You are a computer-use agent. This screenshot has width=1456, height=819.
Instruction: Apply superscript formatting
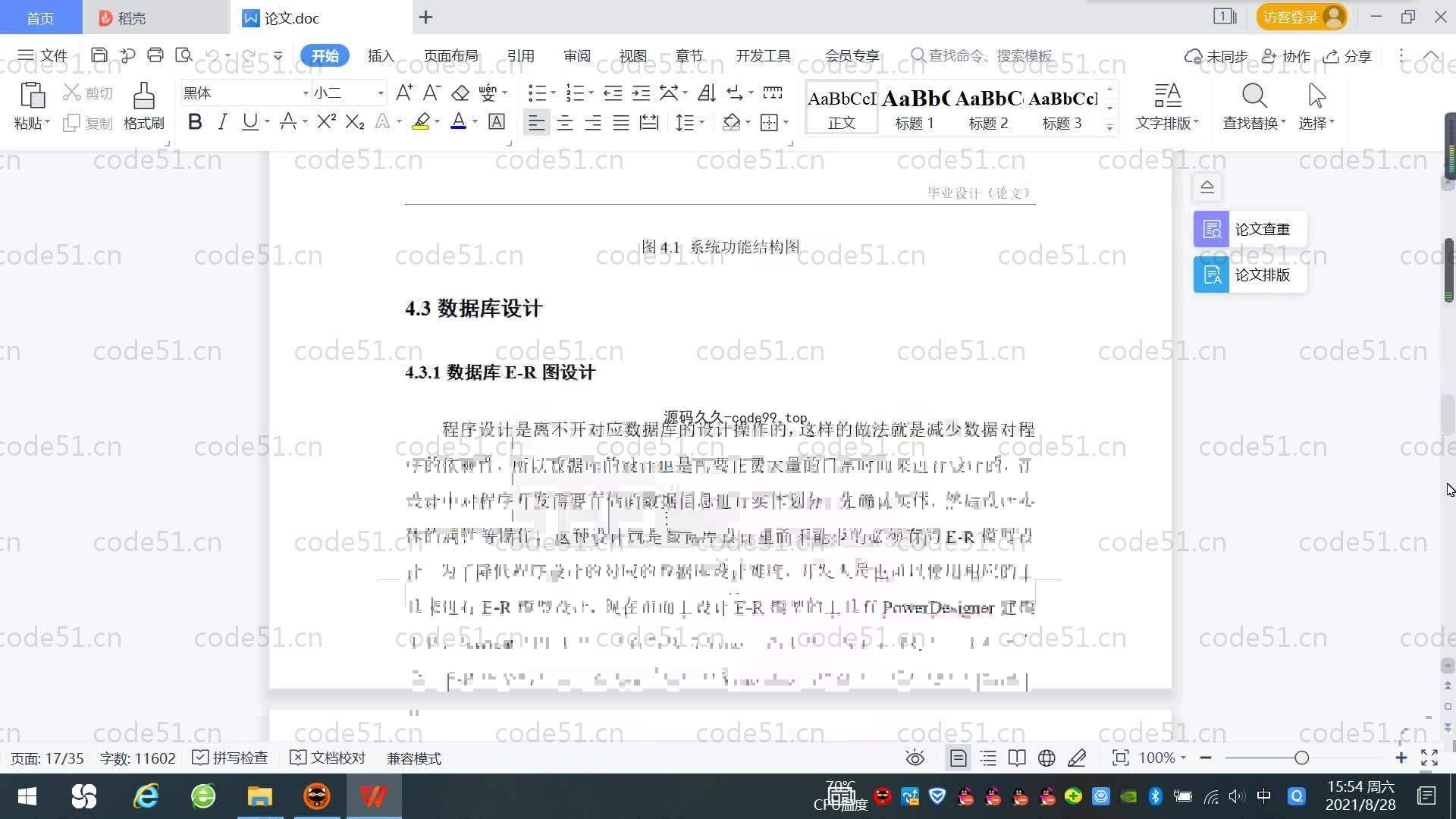pyautogui.click(x=326, y=121)
